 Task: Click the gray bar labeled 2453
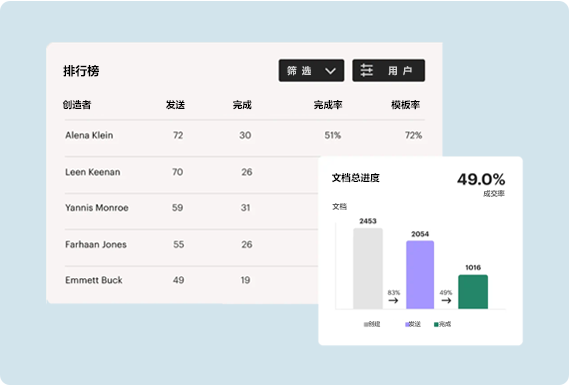[368, 268]
